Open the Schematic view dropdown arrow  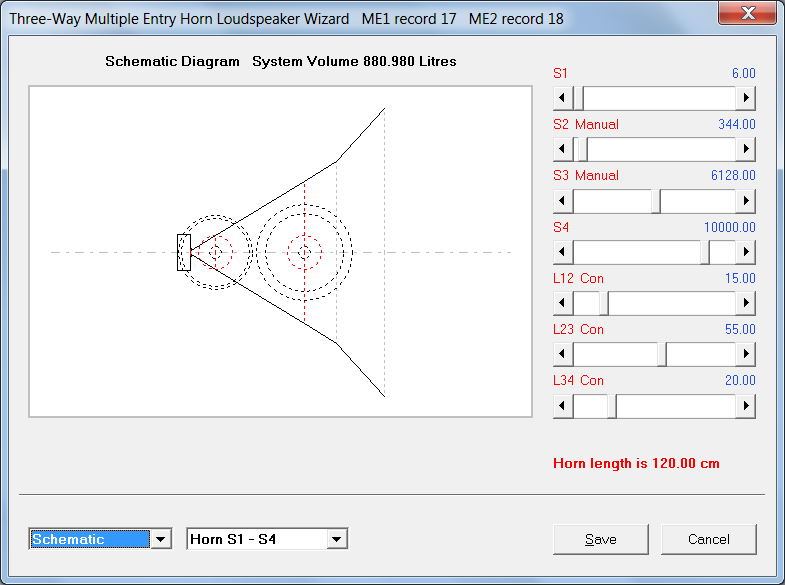pos(161,539)
